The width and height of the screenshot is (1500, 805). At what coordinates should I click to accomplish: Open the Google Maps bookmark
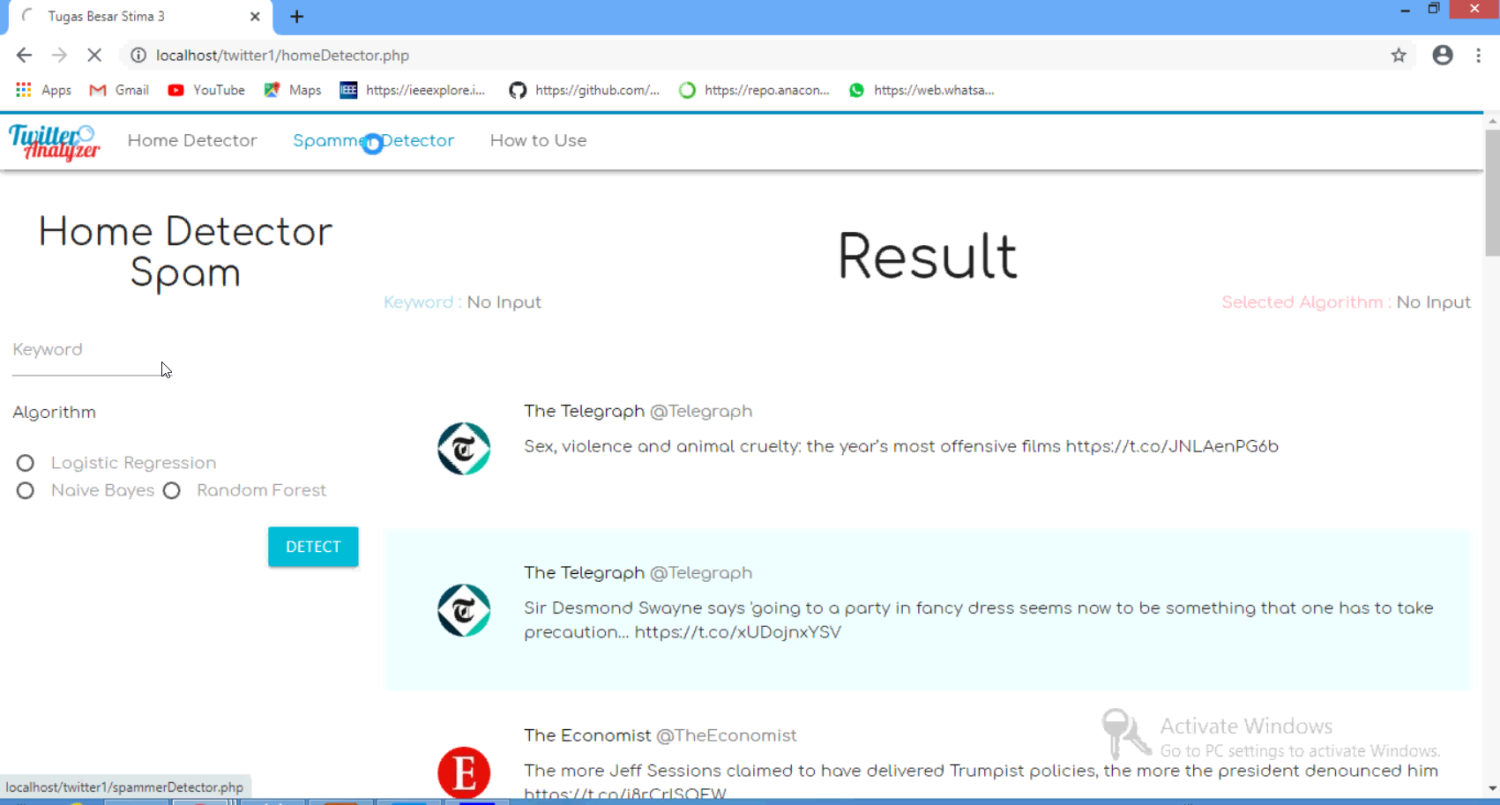point(292,90)
